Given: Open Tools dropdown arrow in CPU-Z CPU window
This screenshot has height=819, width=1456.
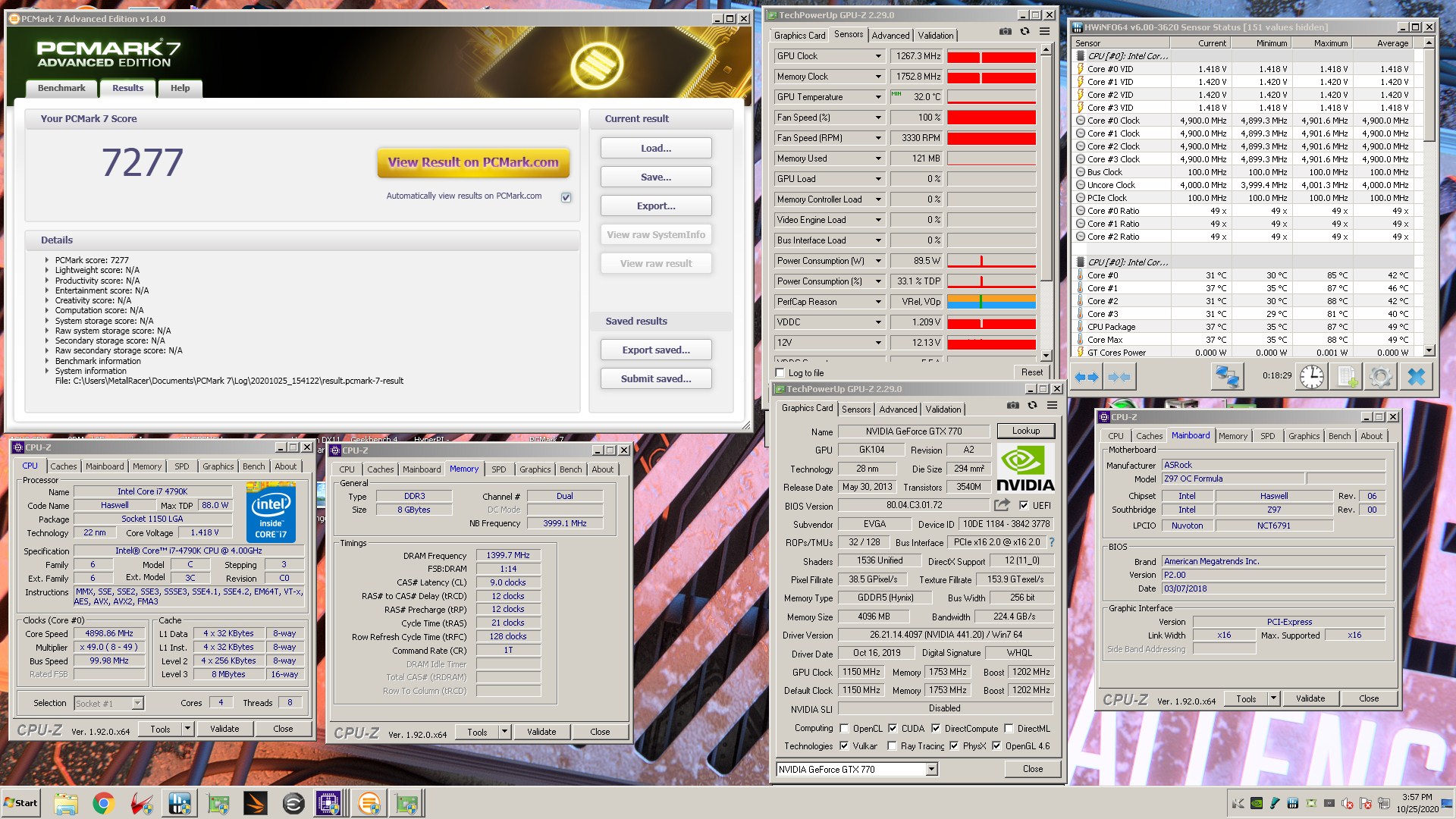Looking at the screenshot, I should point(187,729).
